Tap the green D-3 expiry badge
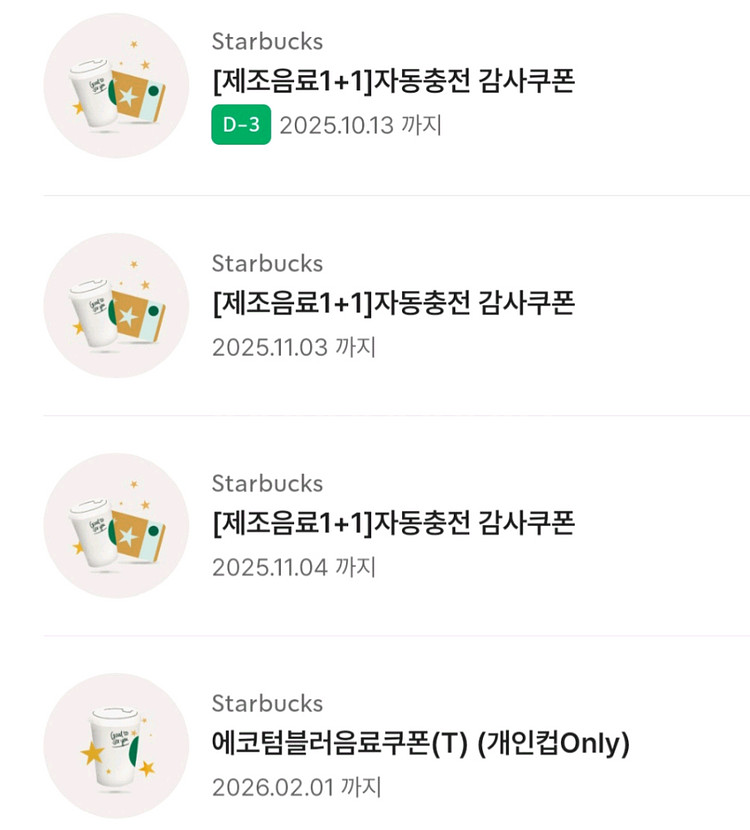The width and height of the screenshot is (750, 830). pyautogui.click(x=241, y=126)
